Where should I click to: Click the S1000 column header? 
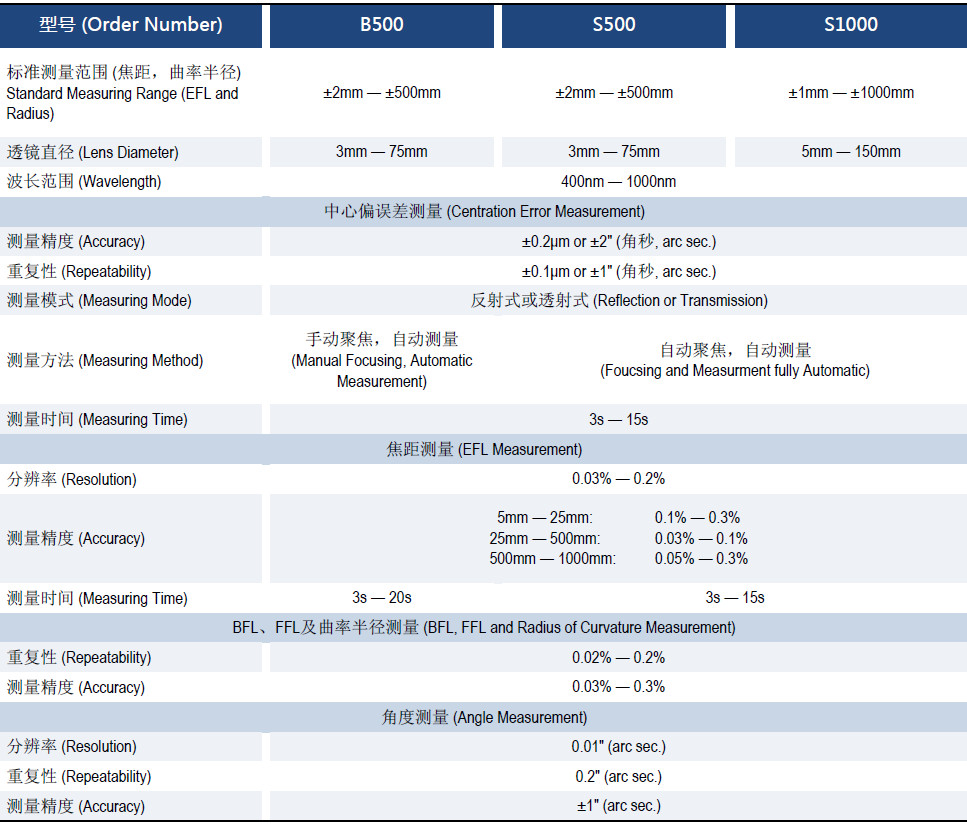coord(850,25)
